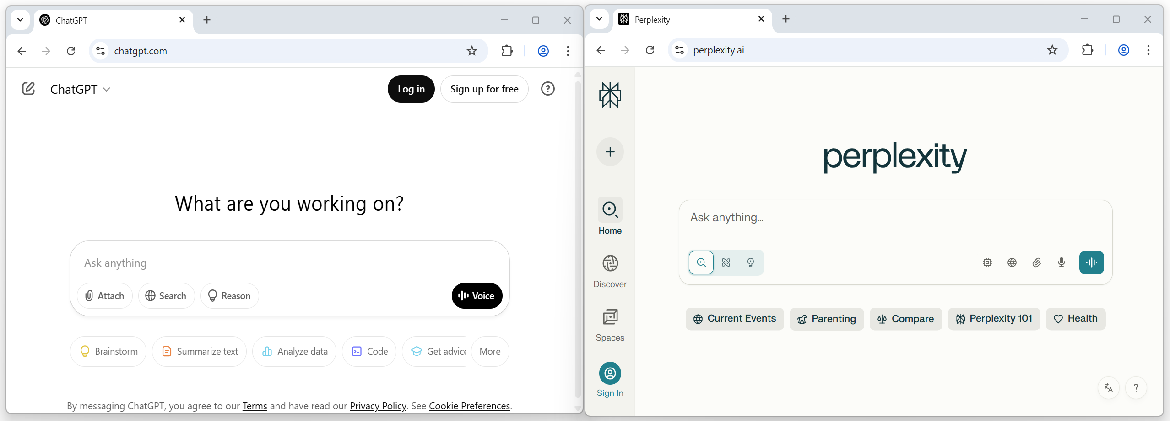Click the back arrow in Perplexity browser window
1170x421 pixels.
tap(601, 50)
